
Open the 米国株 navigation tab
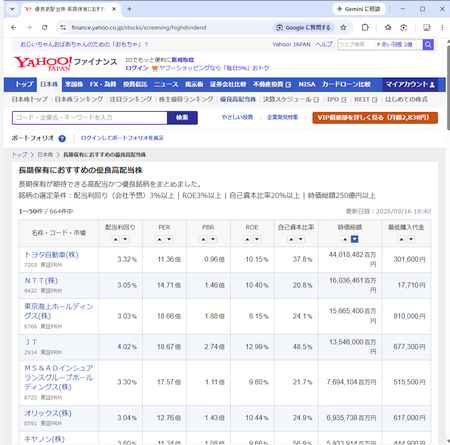(x=74, y=85)
